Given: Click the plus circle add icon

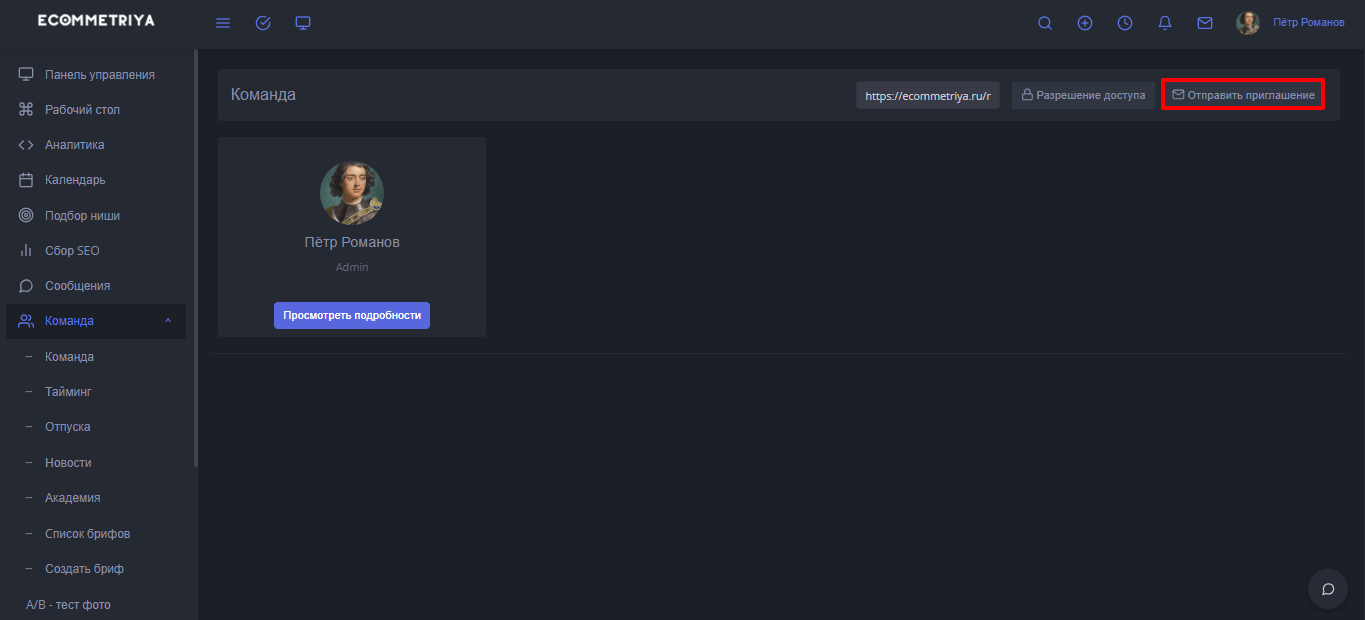Looking at the screenshot, I should point(1085,23).
